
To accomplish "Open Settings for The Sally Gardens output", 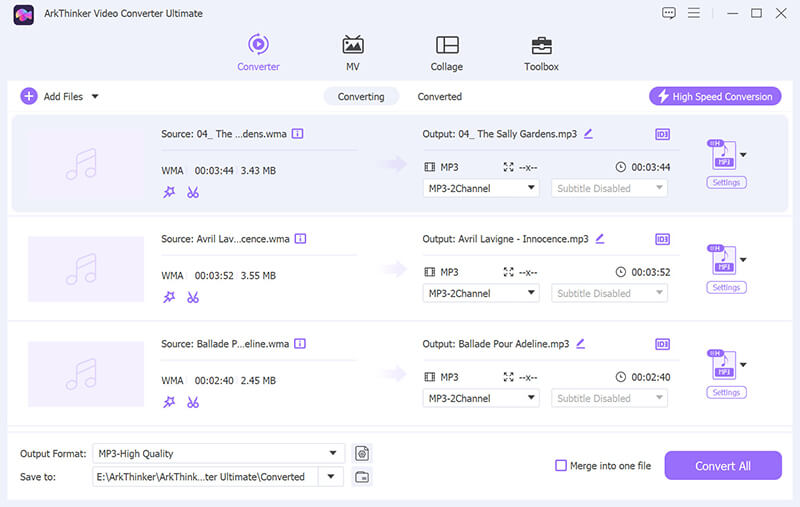I will 726,183.
